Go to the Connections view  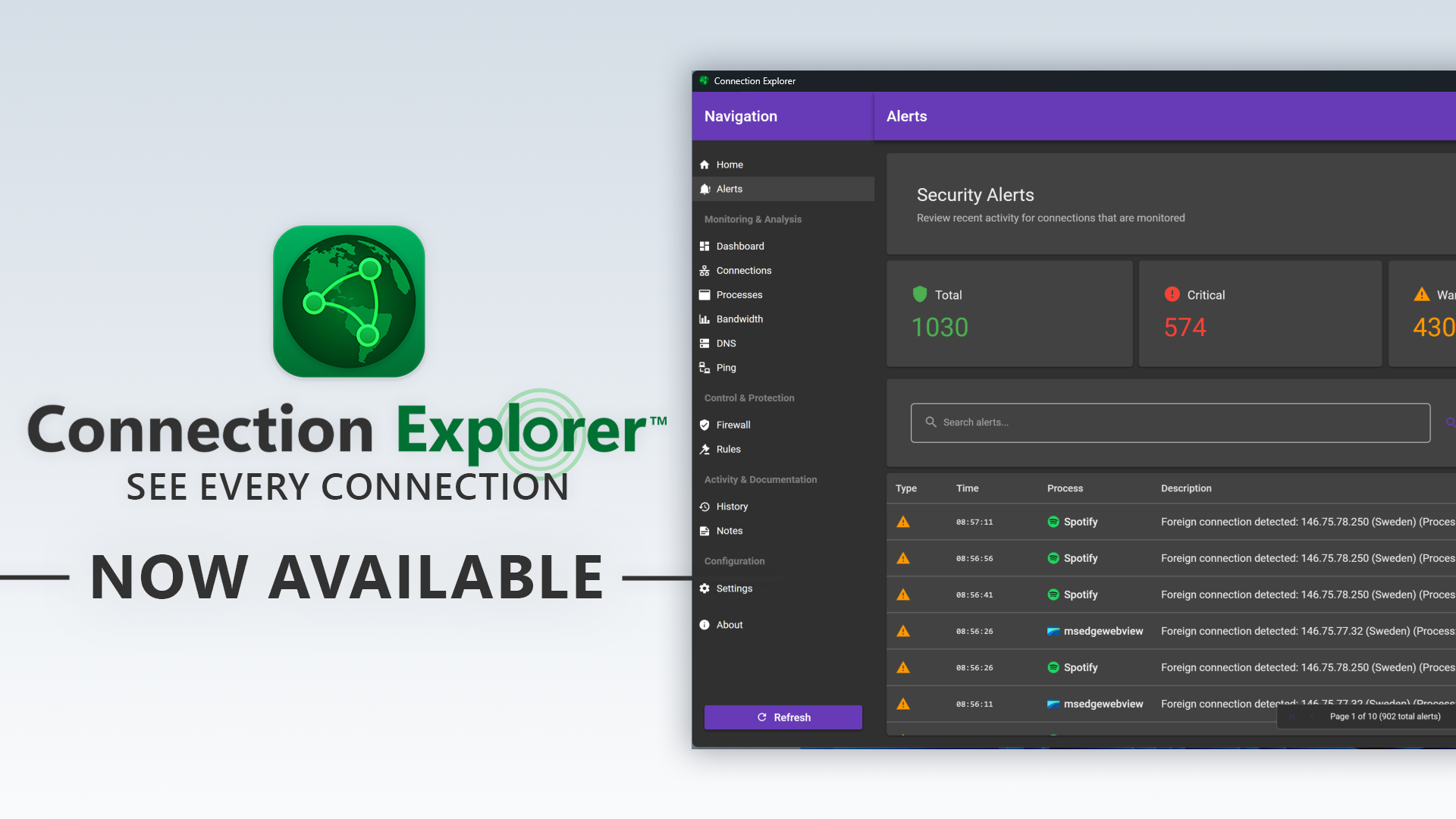pyautogui.click(x=783, y=271)
